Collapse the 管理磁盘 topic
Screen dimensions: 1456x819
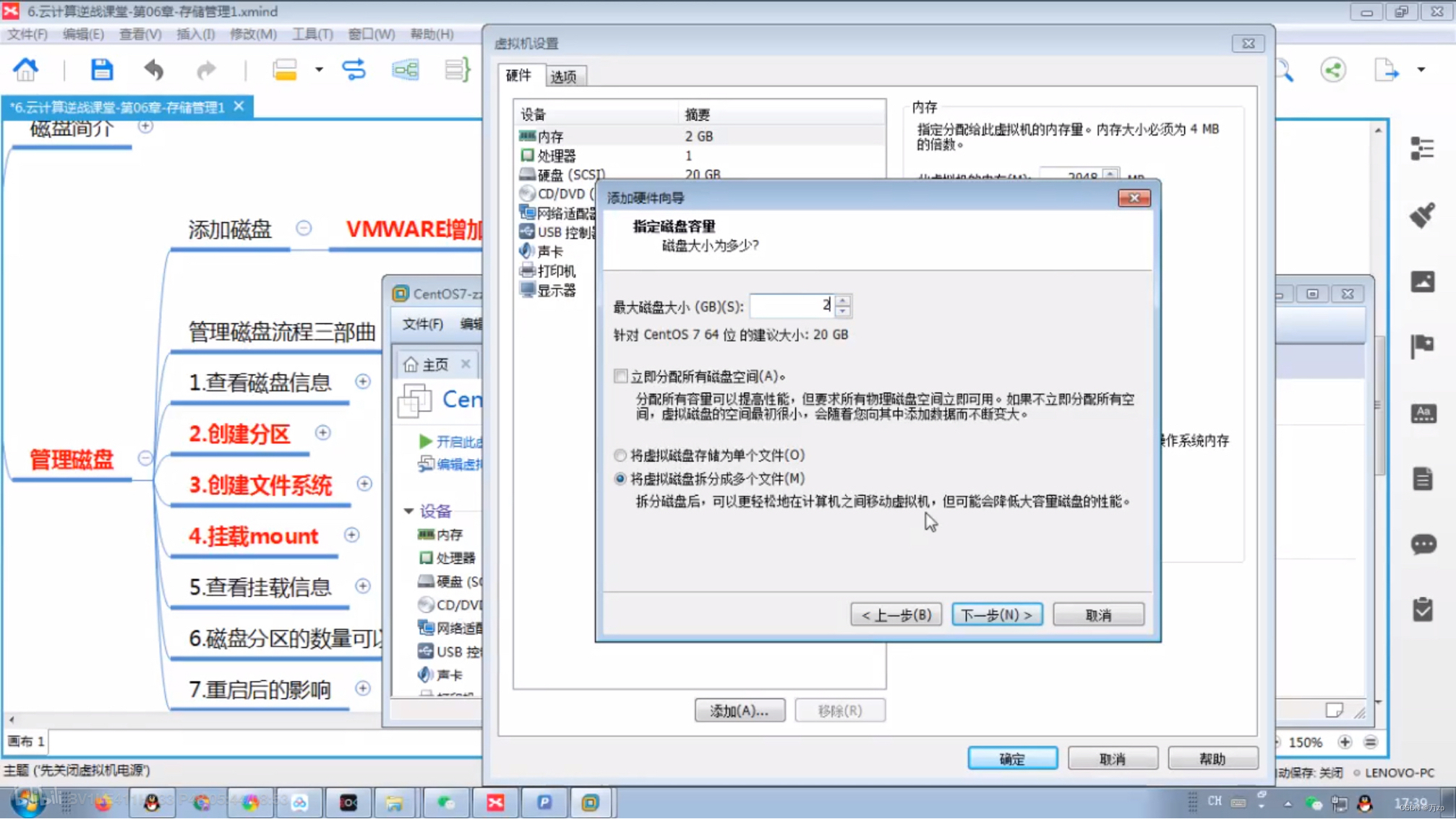(145, 458)
